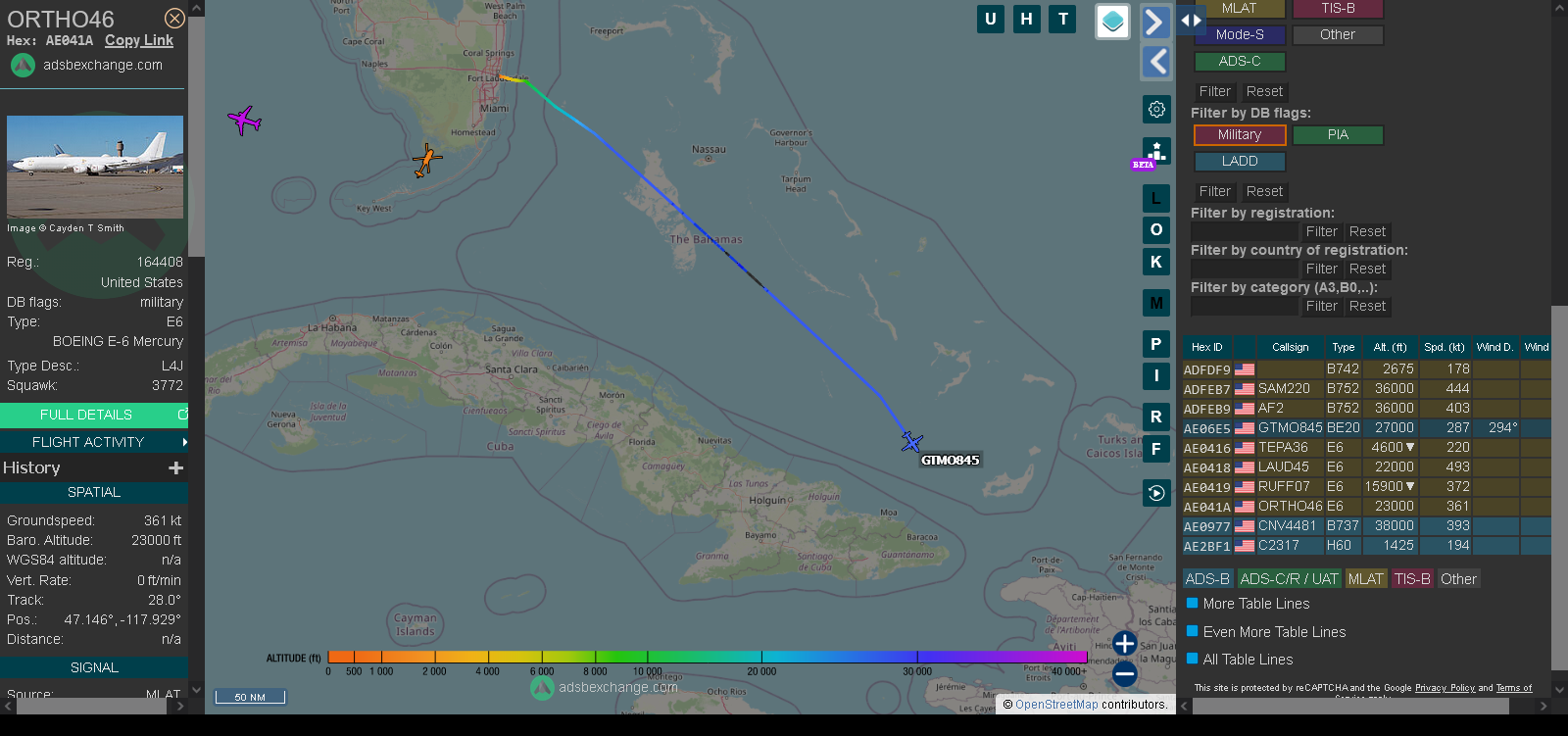Toggle the ADS-C source filter

(1240, 61)
